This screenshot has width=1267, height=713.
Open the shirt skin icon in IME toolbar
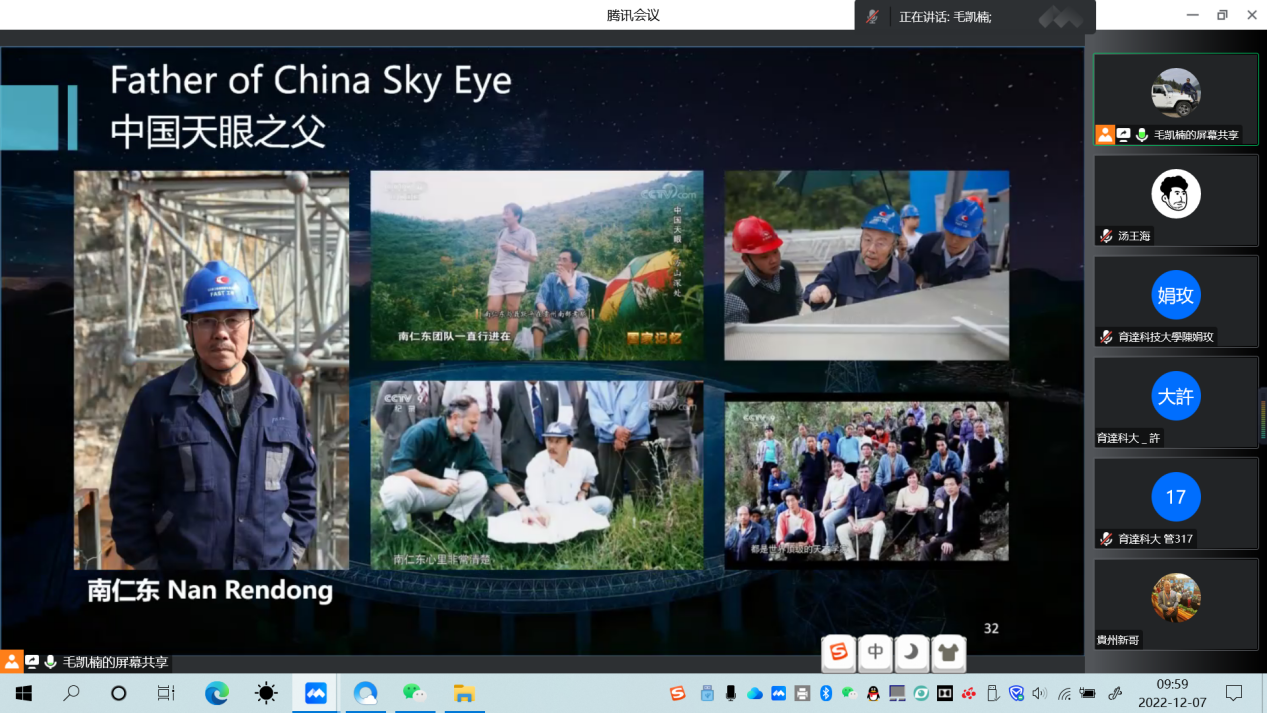(x=948, y=654)
